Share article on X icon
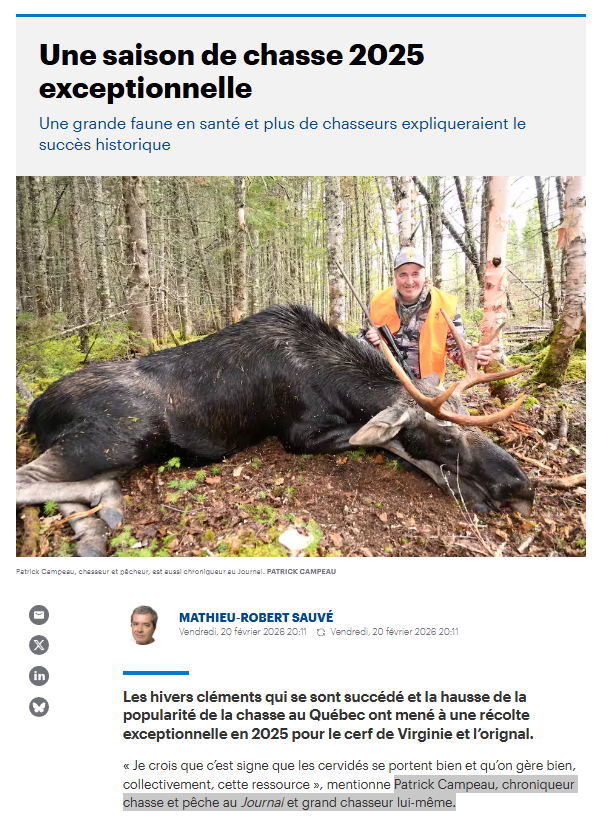This screenshot has width=608, height=825. [39, 645]
